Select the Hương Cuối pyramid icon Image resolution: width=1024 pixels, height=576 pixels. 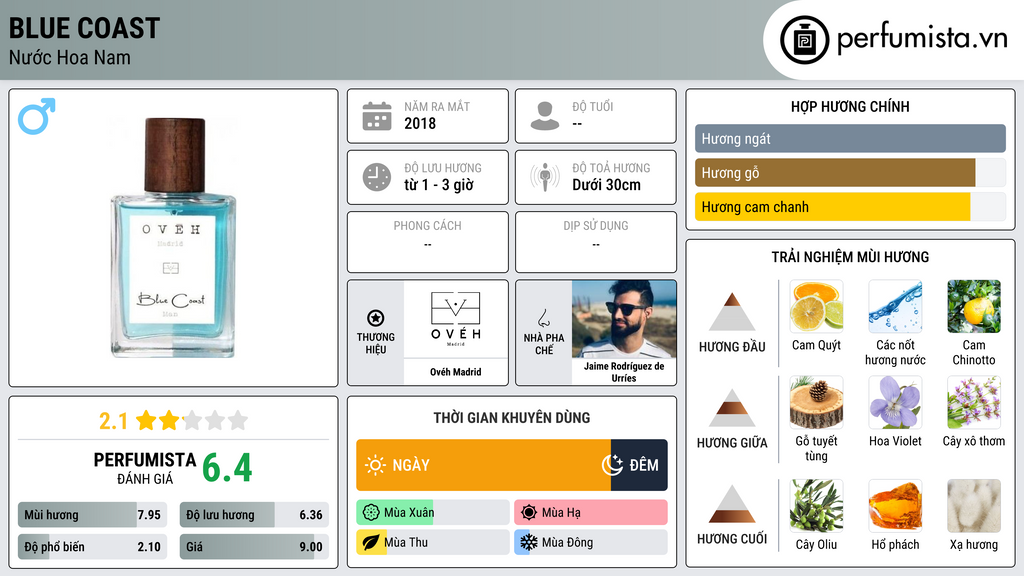tap(732, 504)
